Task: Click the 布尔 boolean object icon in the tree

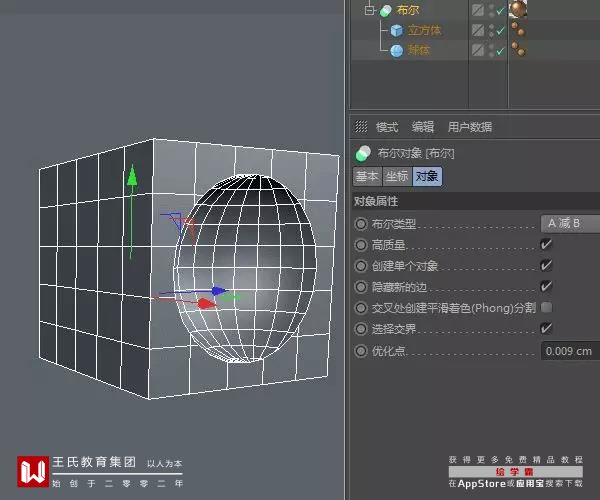Action: coord(385,11)
